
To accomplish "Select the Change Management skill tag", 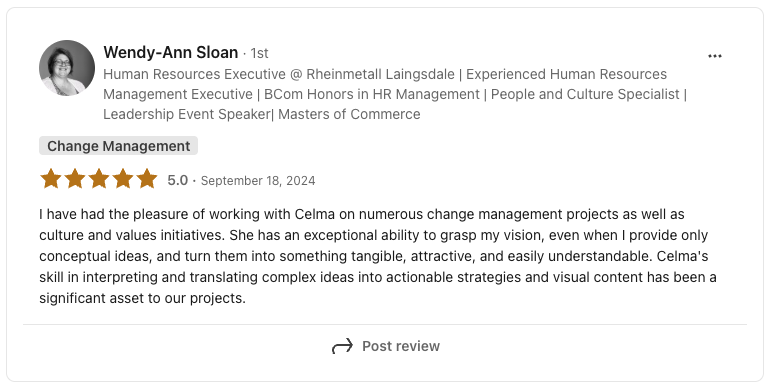I will click(x=118, y=146).
